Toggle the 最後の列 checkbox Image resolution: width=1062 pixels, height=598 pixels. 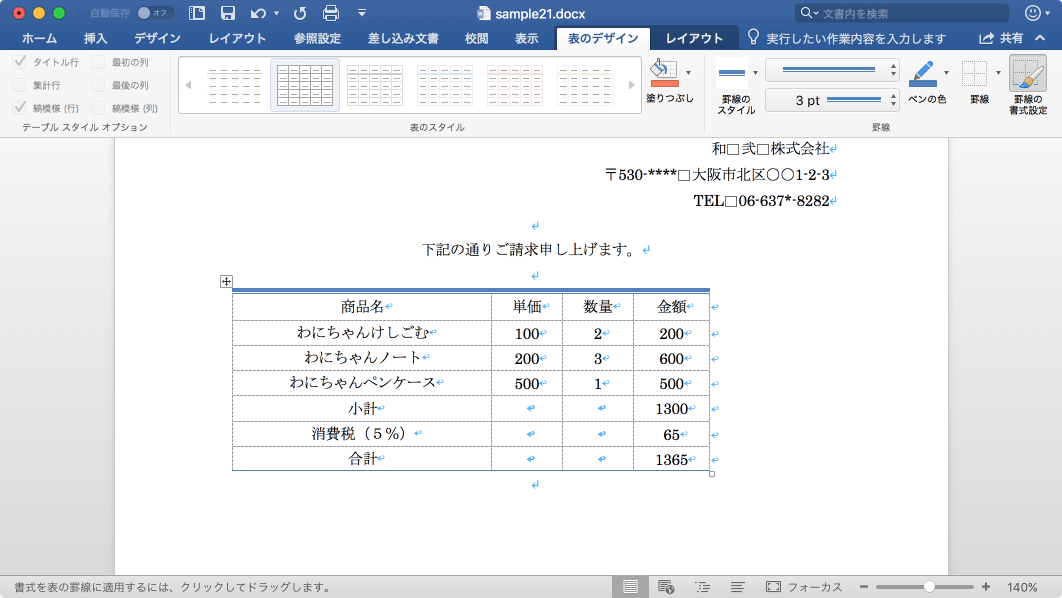click(x=98, y=85)
